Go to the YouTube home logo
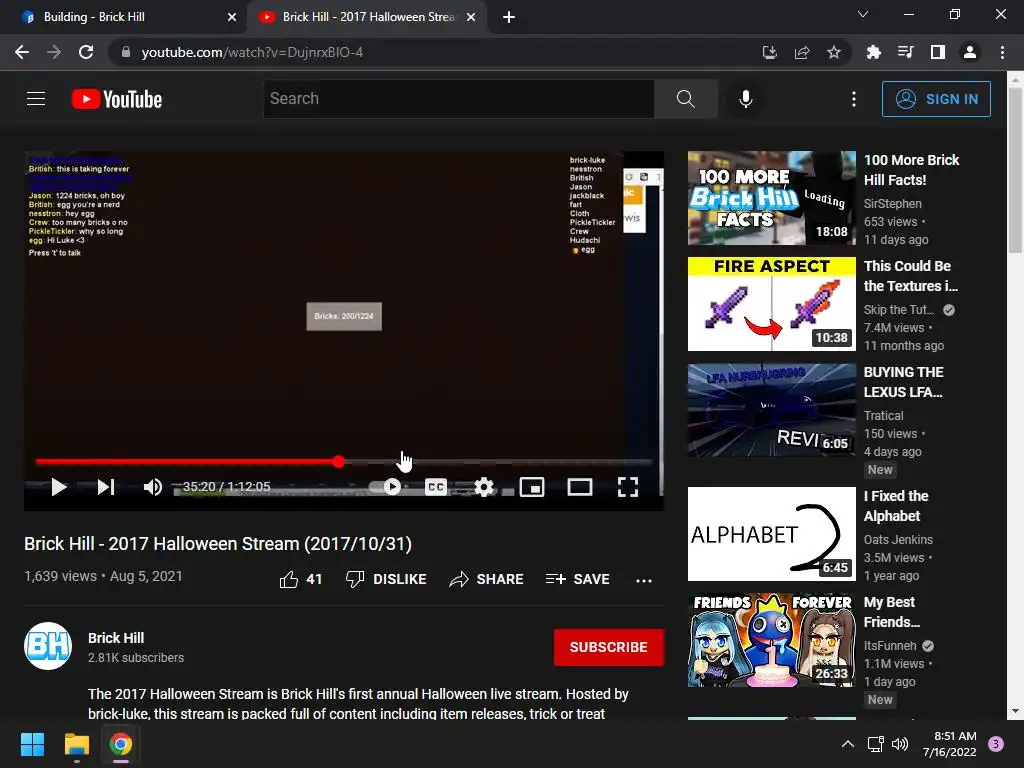The image size is (1024, 768). coord(117,99)
